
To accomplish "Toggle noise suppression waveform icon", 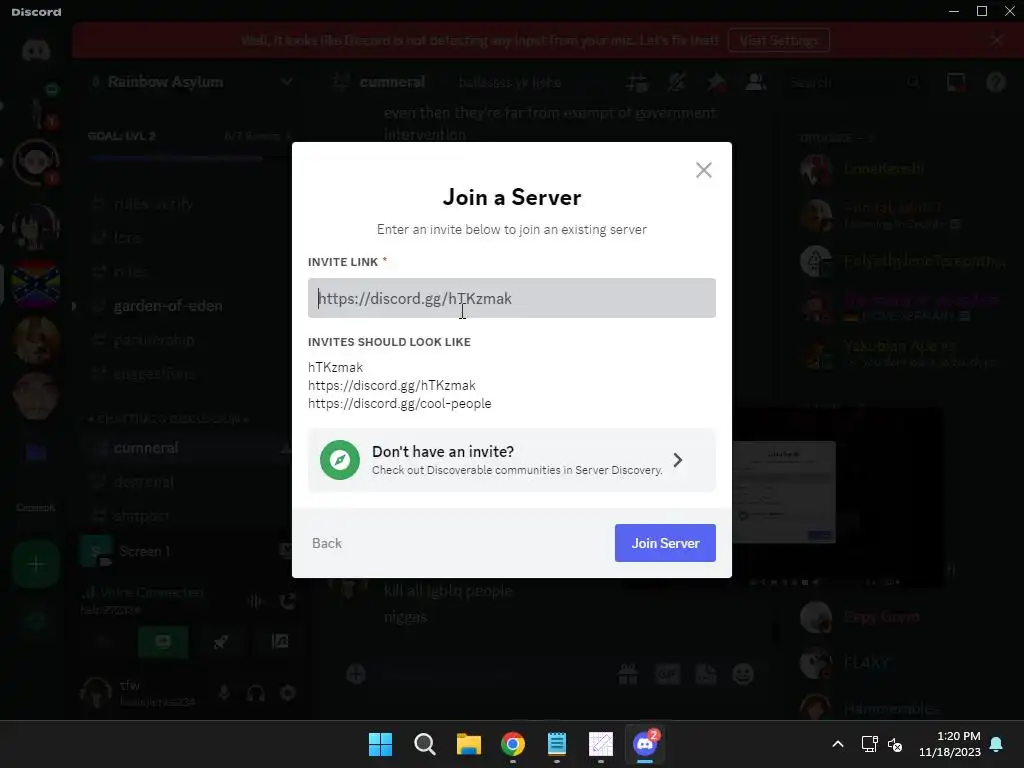I will [x=255, y=601].
